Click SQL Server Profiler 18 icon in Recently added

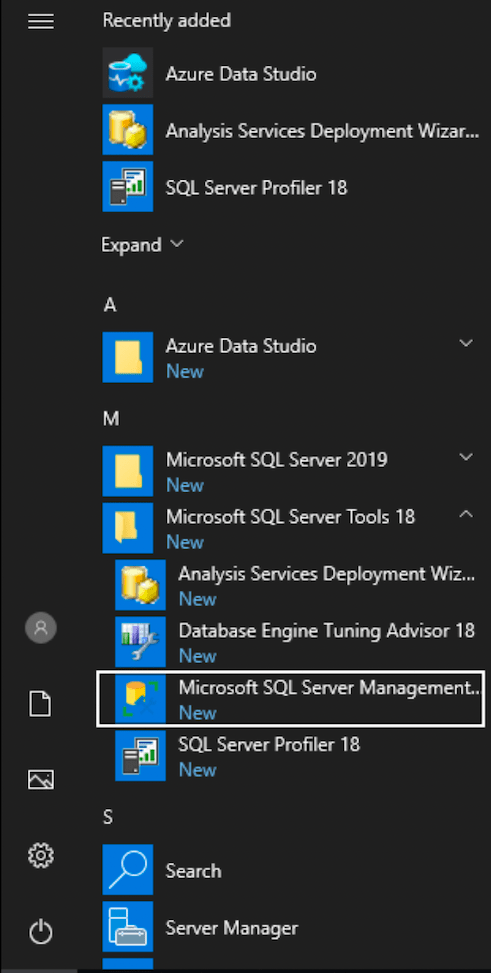(x=128, y=187)
